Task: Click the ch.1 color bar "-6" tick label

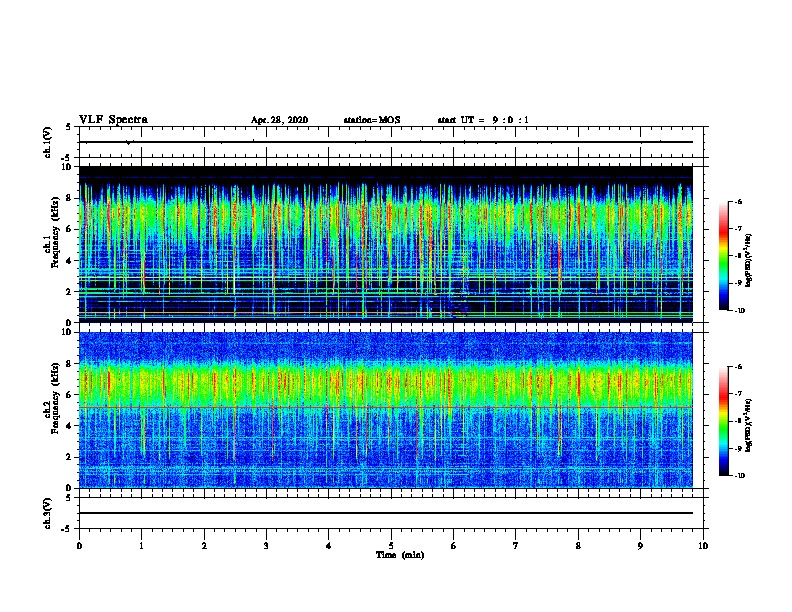Action: pos(738,201)
